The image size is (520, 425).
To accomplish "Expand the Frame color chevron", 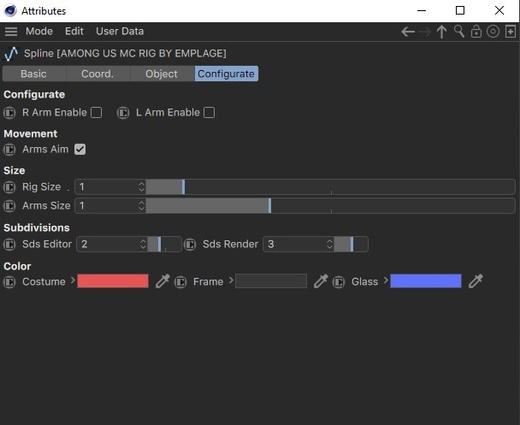I will (231, 281).
